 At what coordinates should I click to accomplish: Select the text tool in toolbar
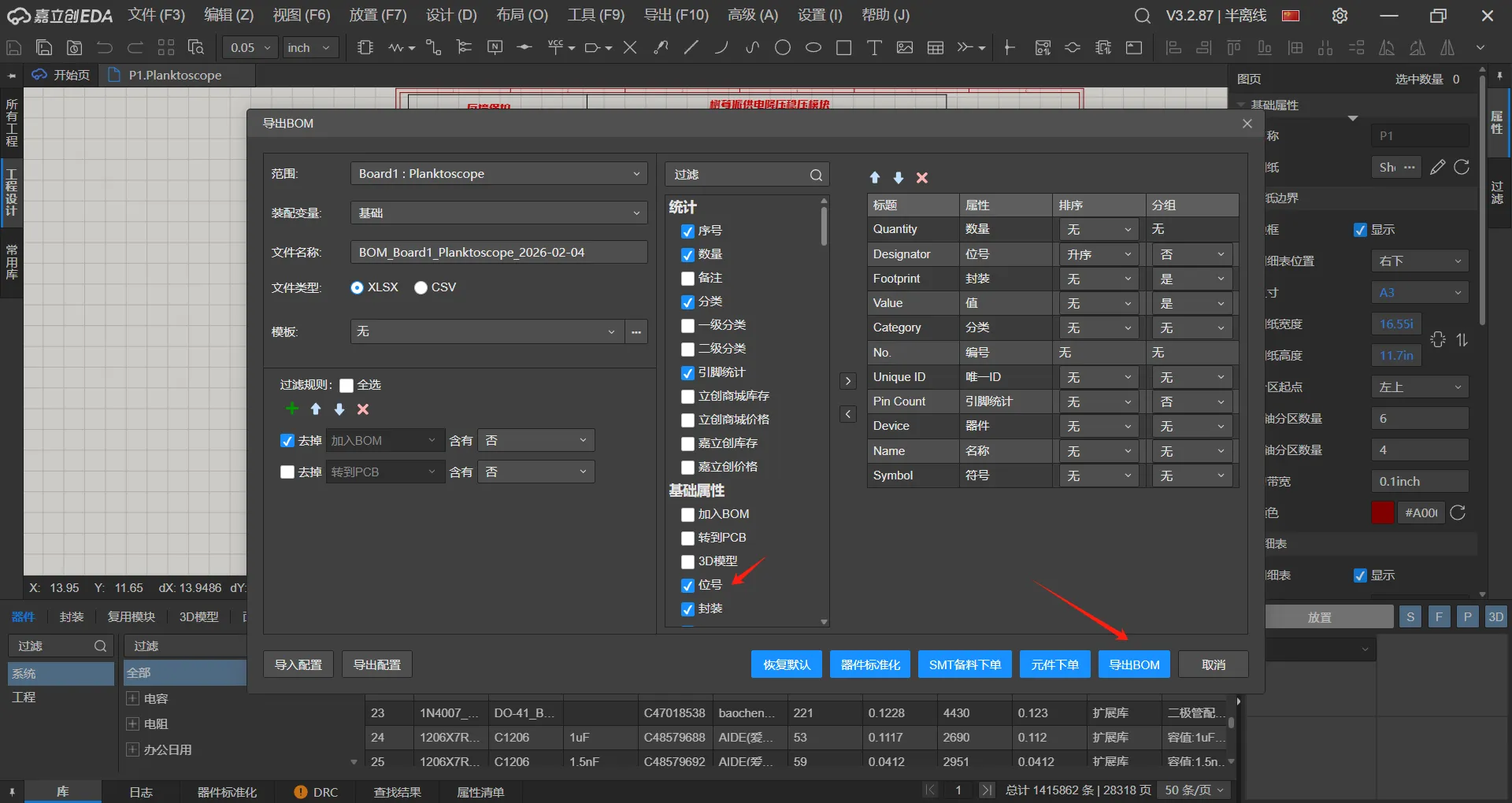[874, 48]
